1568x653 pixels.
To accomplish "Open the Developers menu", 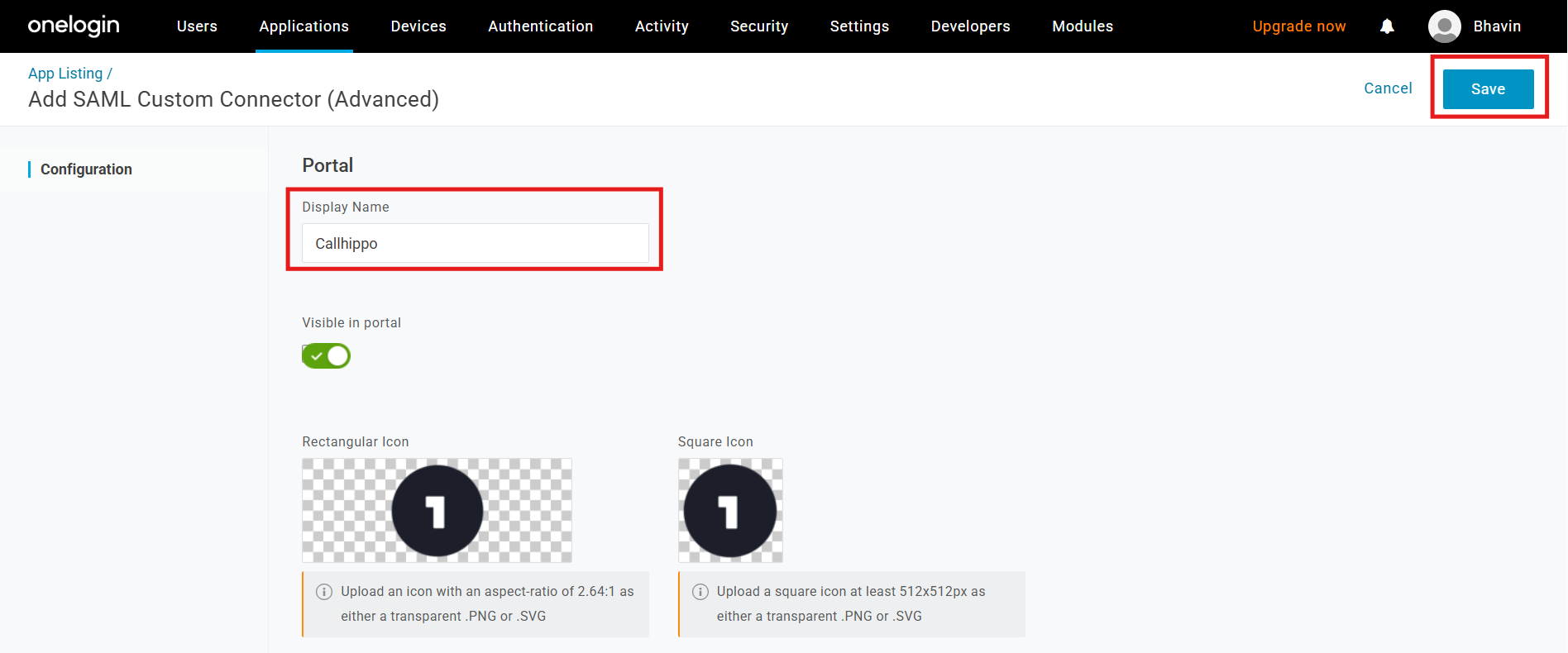I will pyautogui.click(x=971, y=26).
